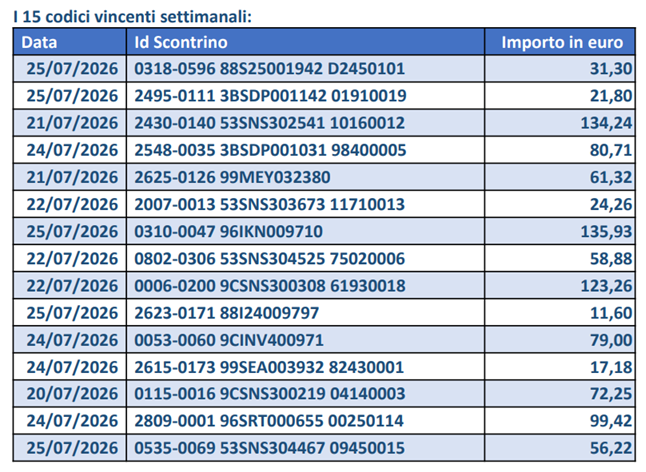The image size is (646, 472).
Task: Click the Id Scontrino column header
Action: point(305,42)
